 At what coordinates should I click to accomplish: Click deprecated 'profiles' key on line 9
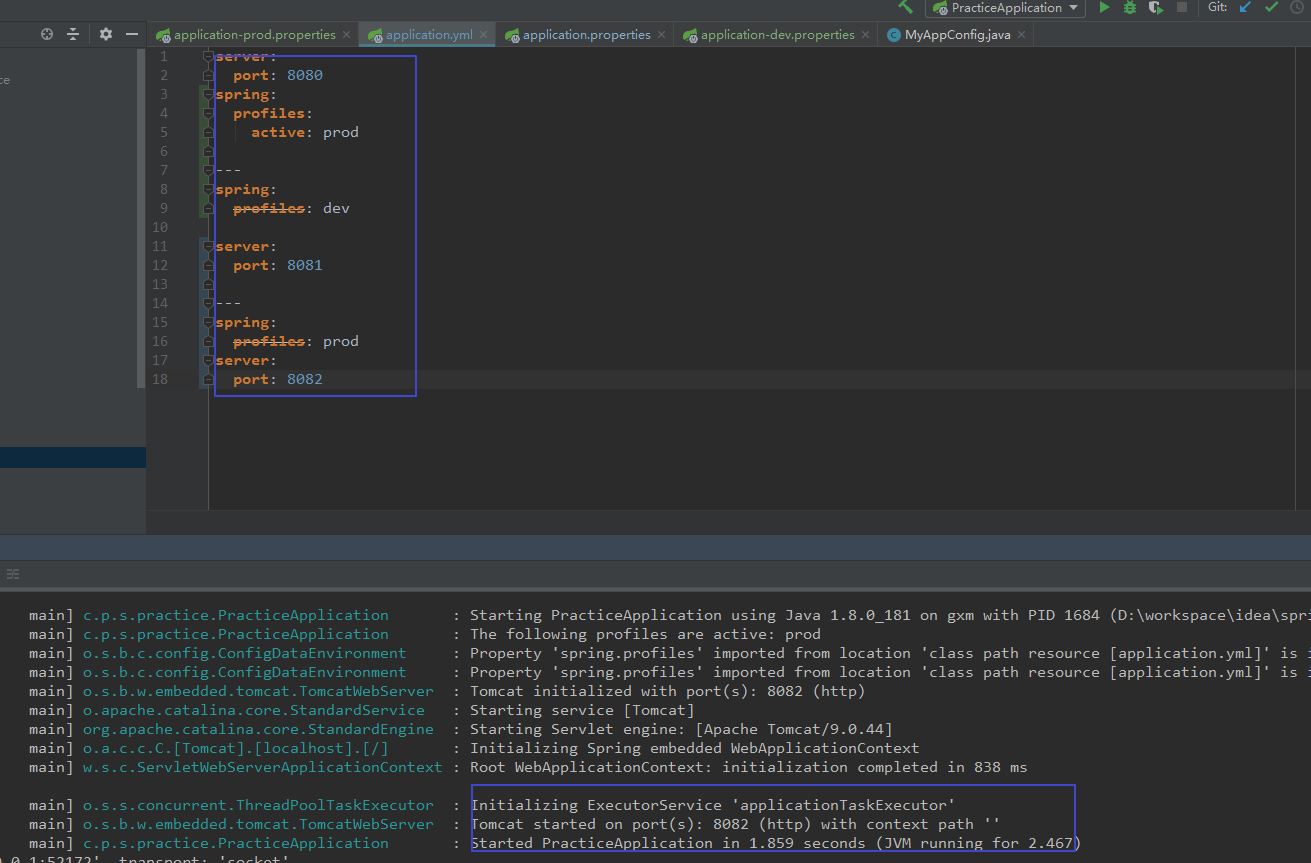(x=269, y=208)
